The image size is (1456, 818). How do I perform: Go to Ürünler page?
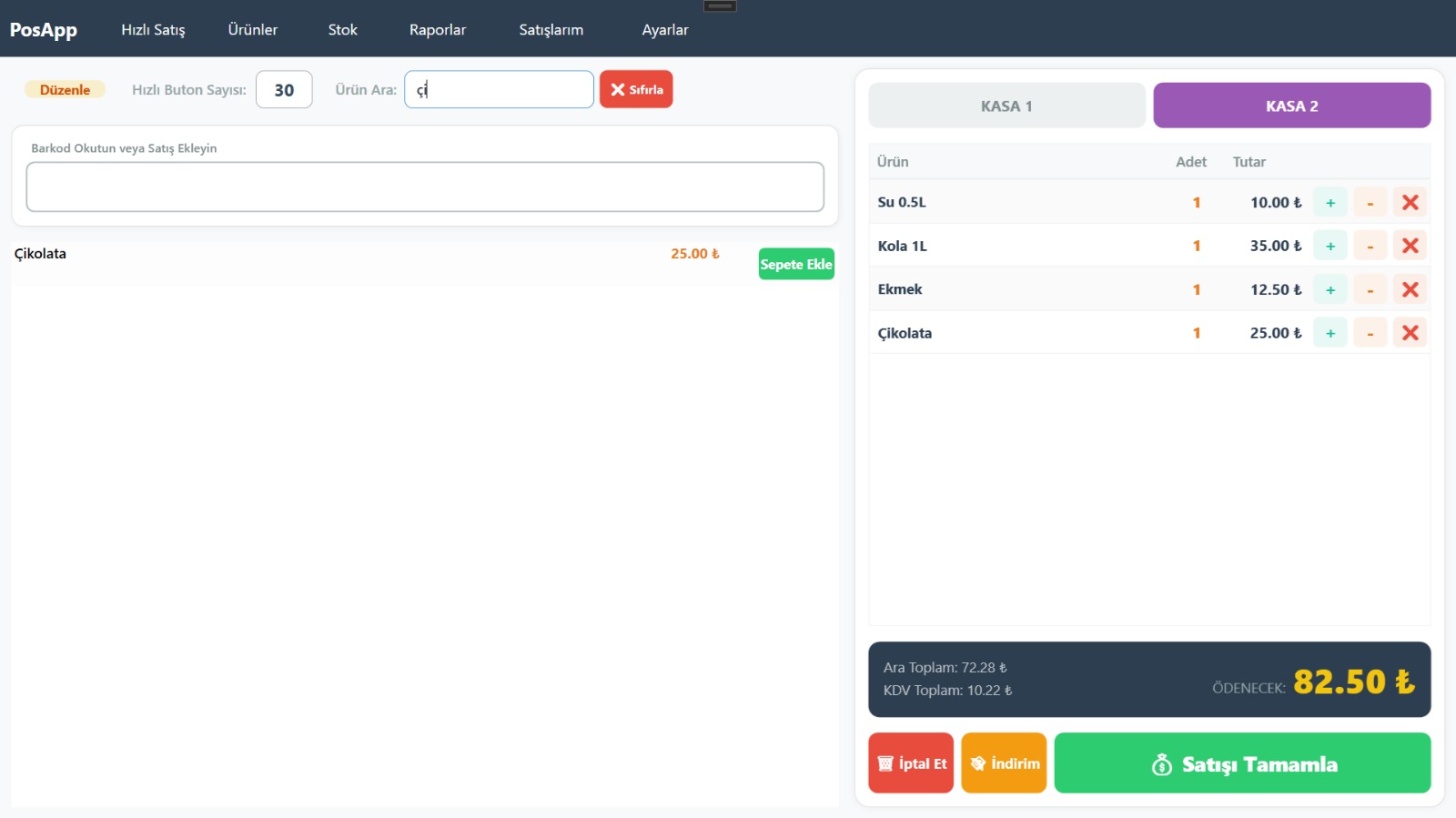click(252, 29)
